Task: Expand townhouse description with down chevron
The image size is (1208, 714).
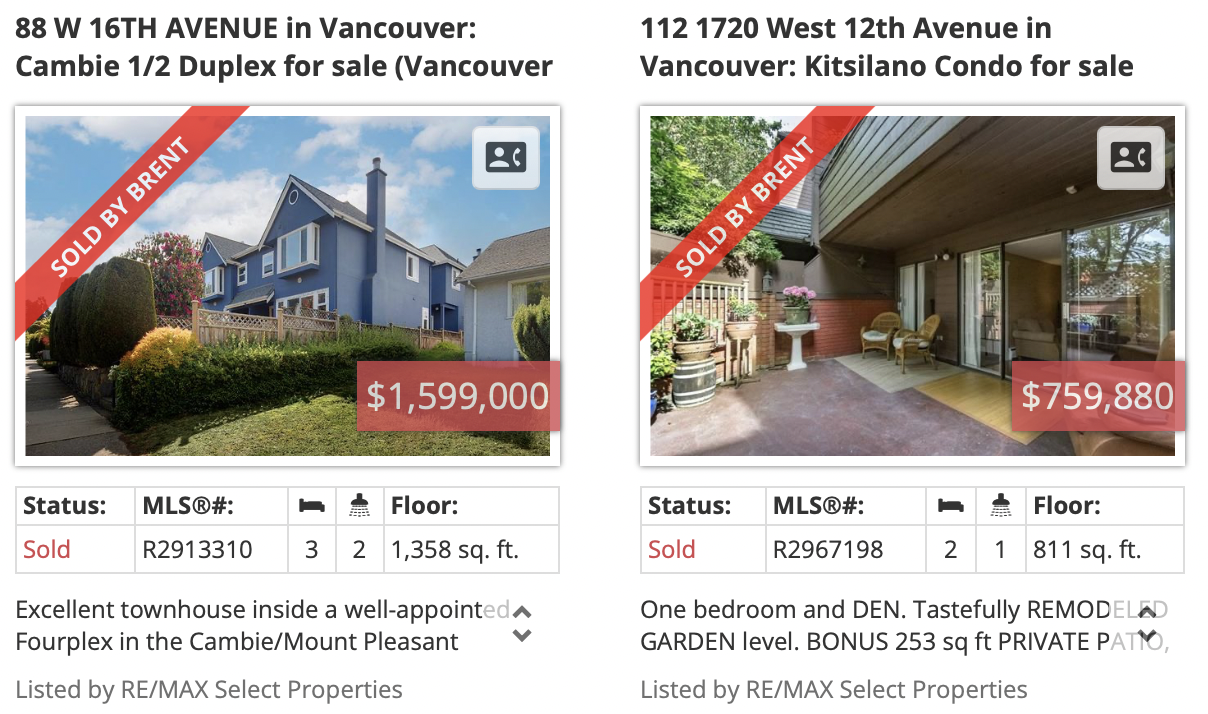Action: (x=522, y=635)
